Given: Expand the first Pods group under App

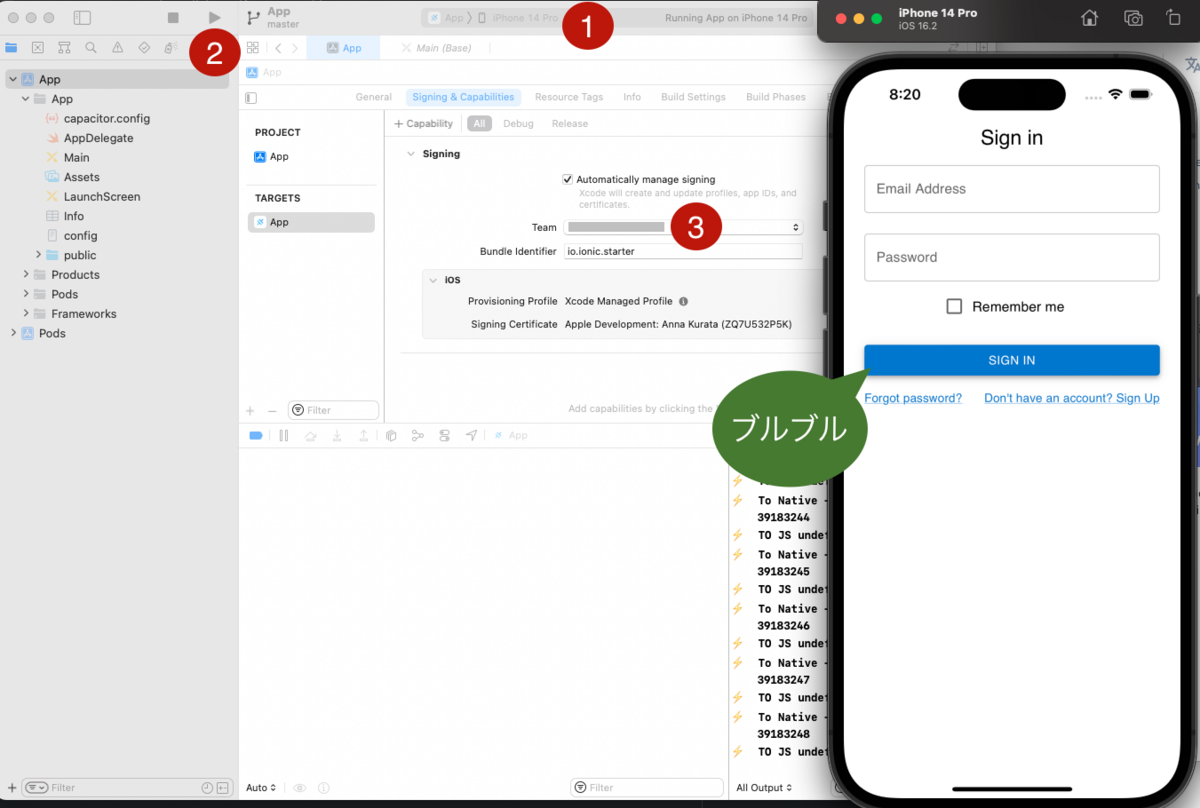Looking at the screenshot, I should [x=26, y=294].
